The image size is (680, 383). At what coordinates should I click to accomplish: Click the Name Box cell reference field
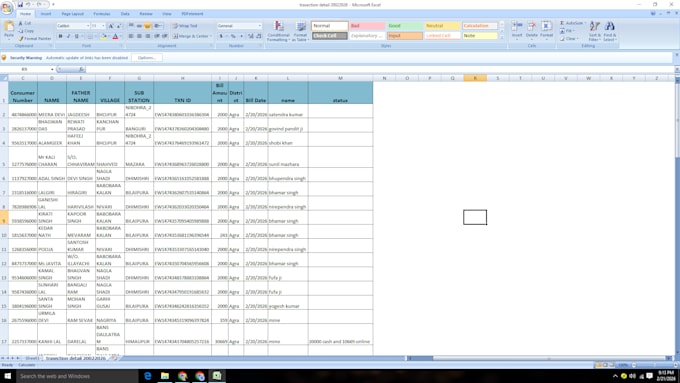[28, 69]
